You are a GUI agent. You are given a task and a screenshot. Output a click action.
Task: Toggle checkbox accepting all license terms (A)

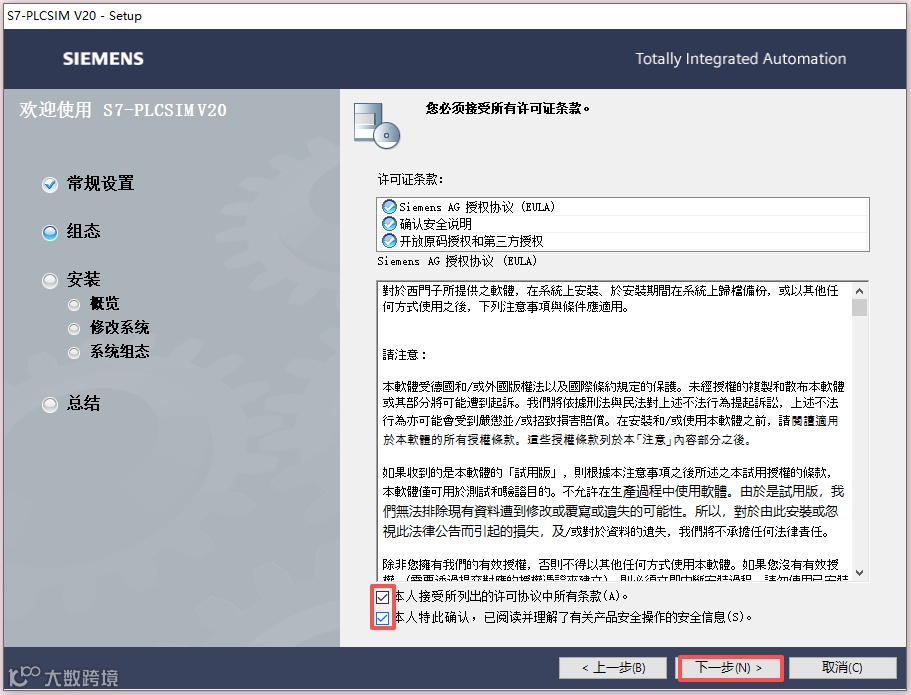(382, 597)
